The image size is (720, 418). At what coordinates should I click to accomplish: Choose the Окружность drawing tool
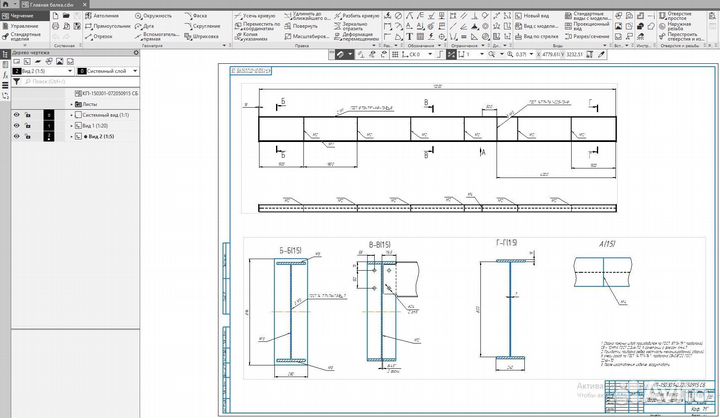(x=156, y=16)
